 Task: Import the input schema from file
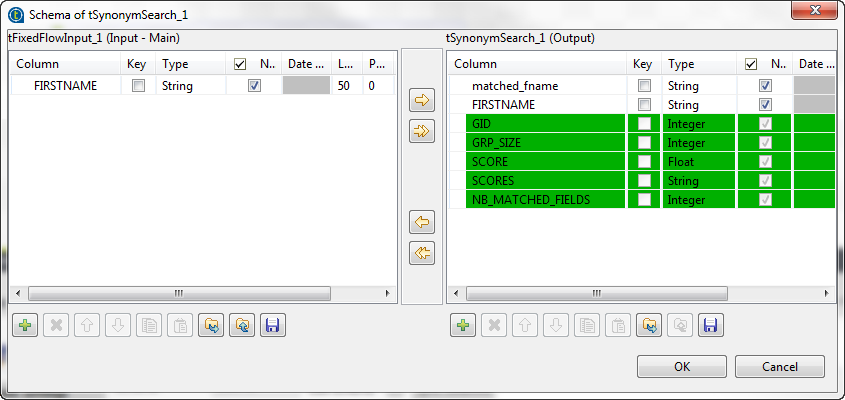211,326
